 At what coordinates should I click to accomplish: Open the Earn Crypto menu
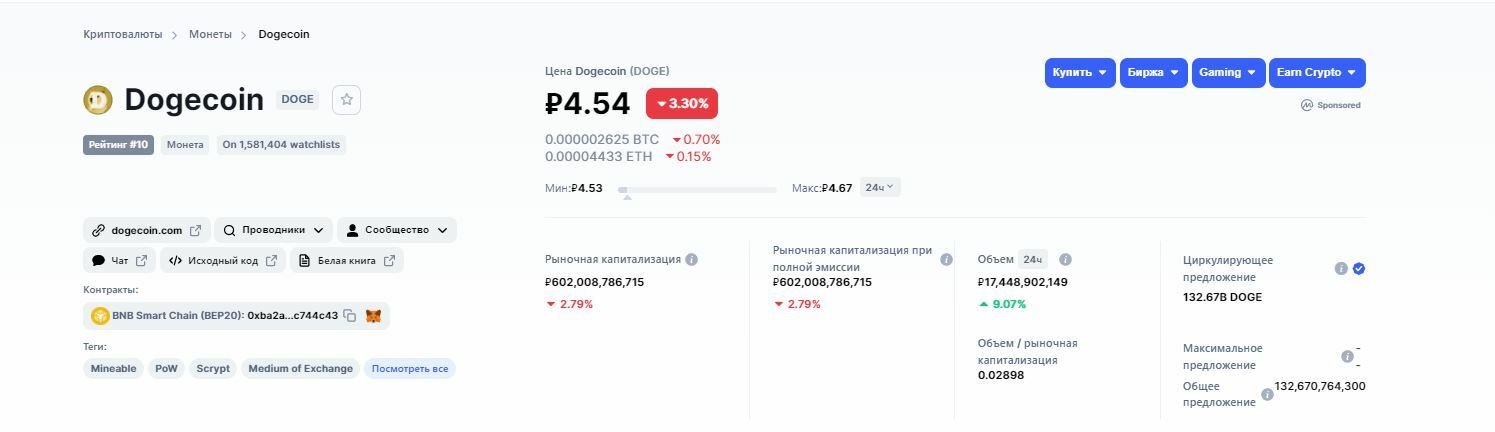coord(1319,73)
